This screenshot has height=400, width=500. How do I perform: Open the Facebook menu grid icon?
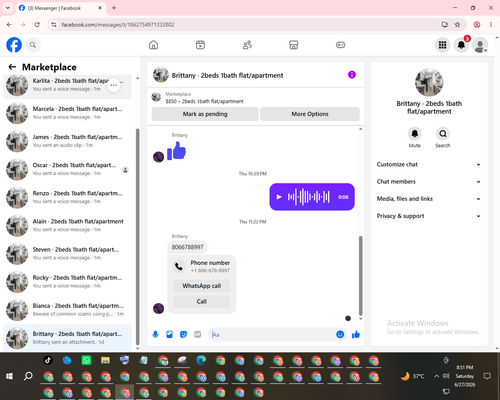(442, 45)
